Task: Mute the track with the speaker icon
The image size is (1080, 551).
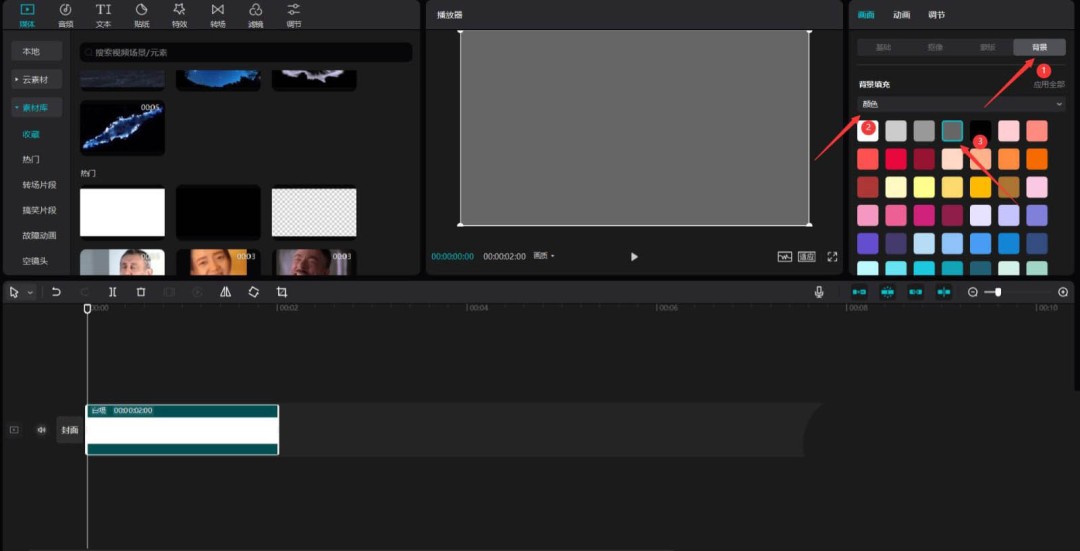Action: pos(41,430)
